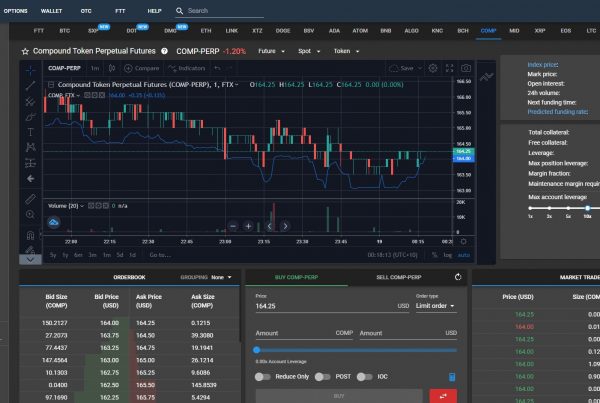Enter fullscreen chart mode
Screen dimensions: 600x403
[x=449, y=68]
